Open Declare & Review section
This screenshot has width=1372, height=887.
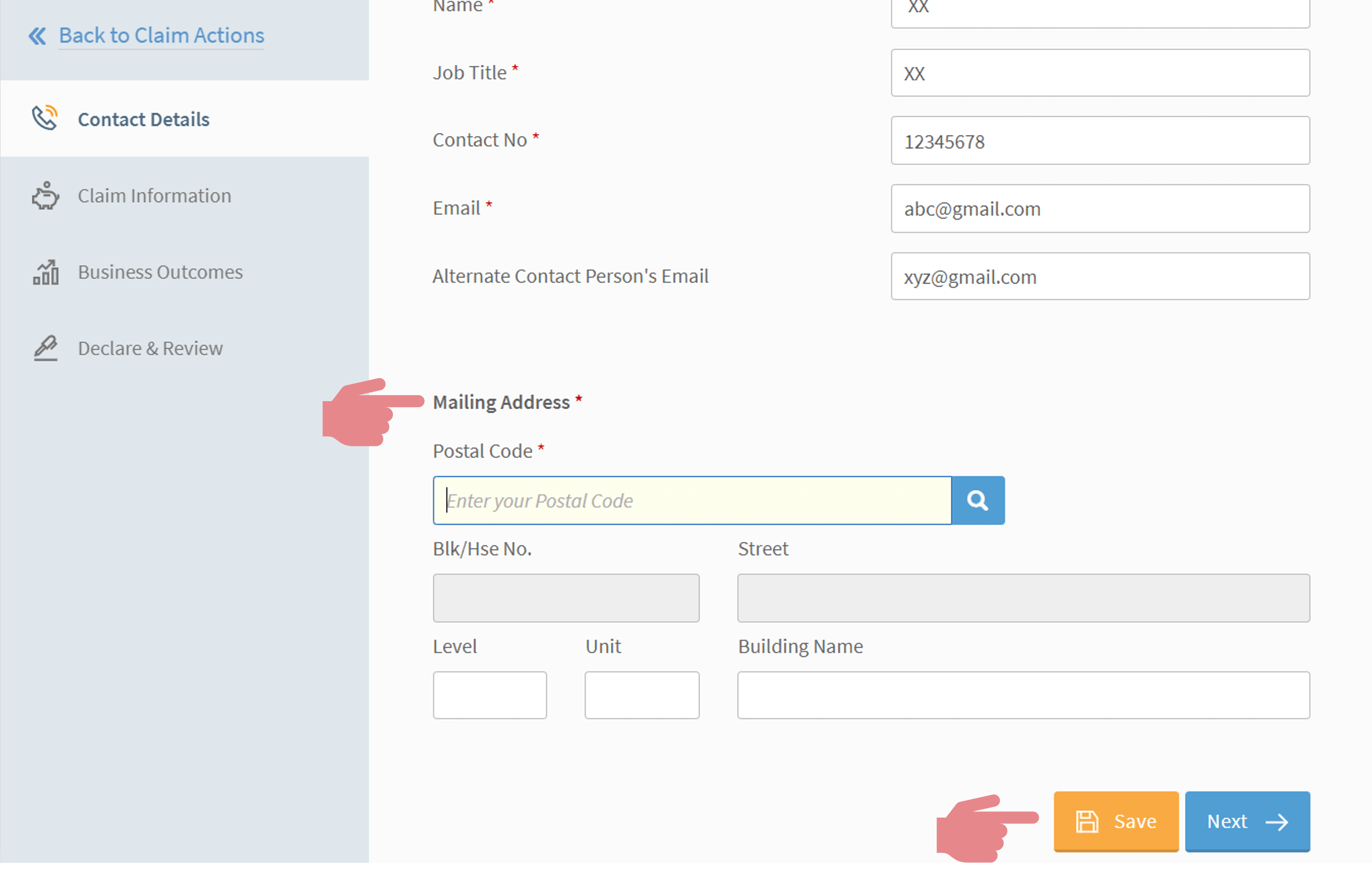150,348
